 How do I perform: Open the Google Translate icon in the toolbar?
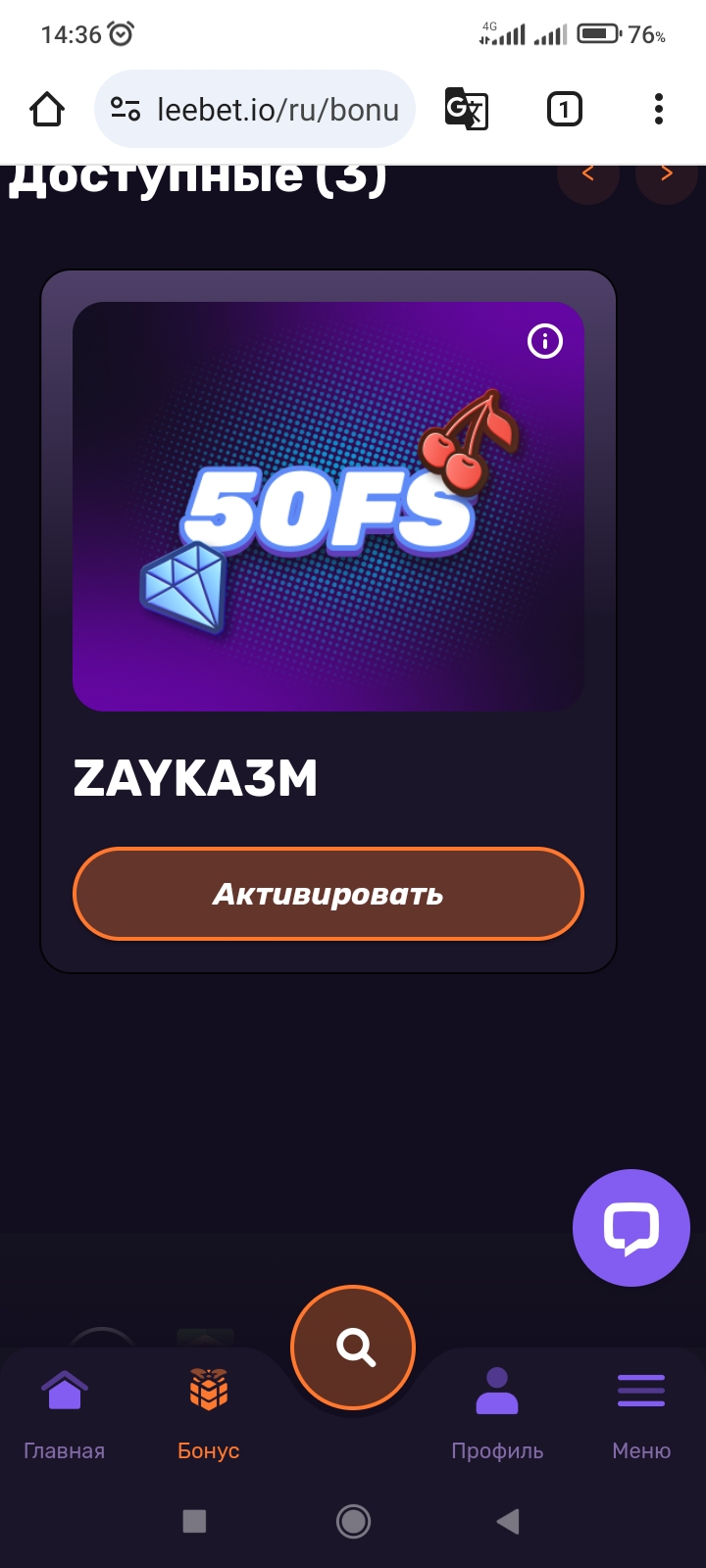[467, 109]
